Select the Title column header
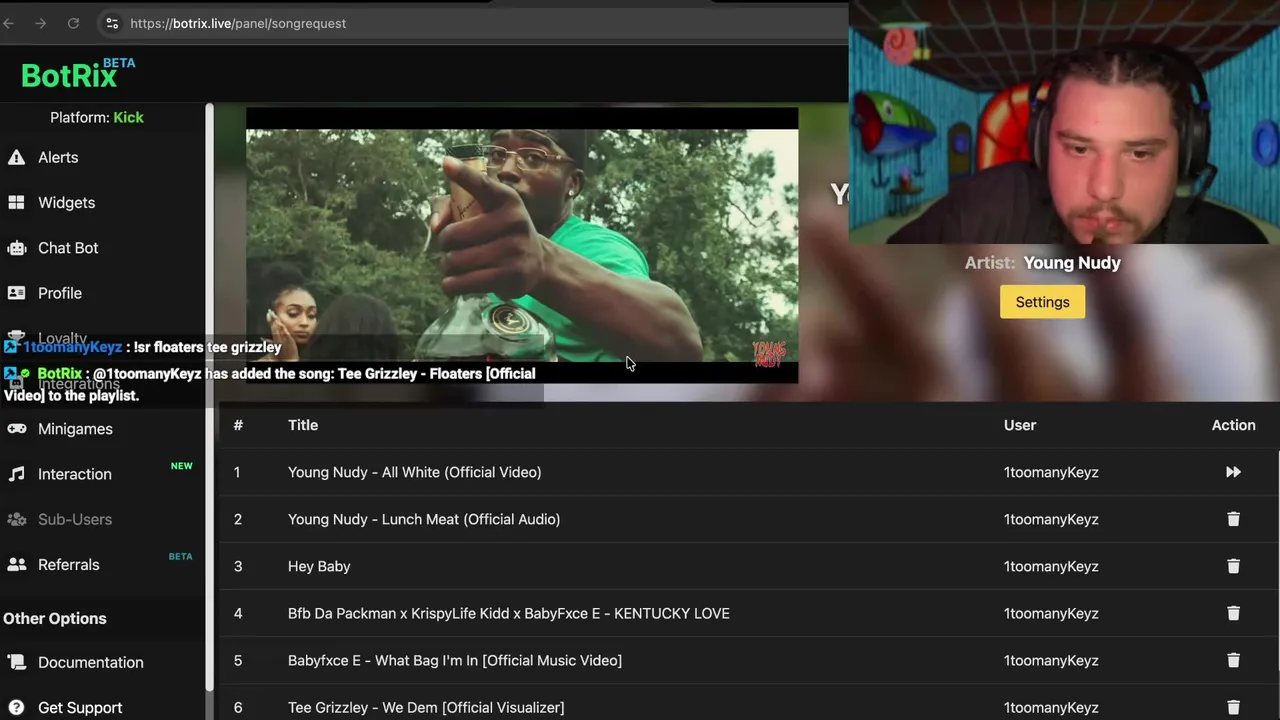1280x720 pixels. [x=303, y=425]
